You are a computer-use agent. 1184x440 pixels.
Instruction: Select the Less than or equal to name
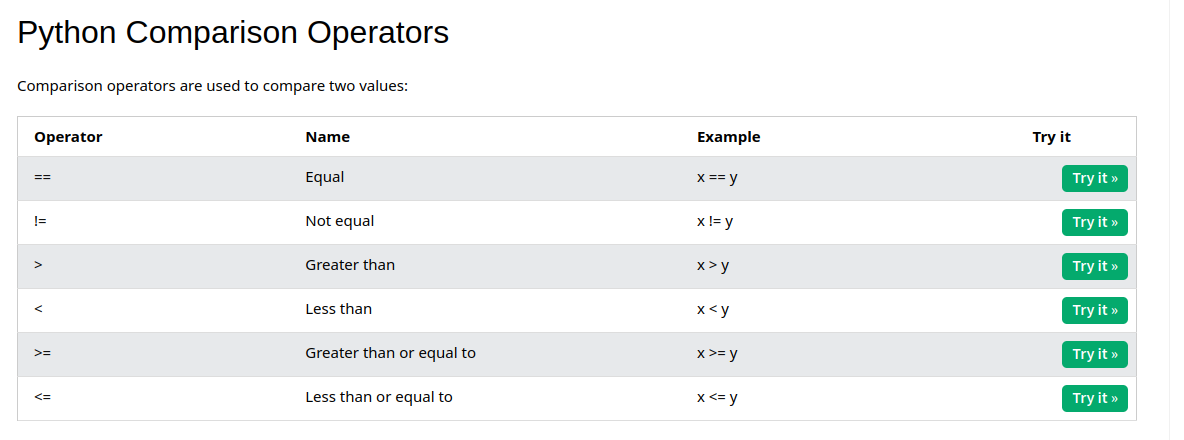pyautogui.click(x=379, y=397)
